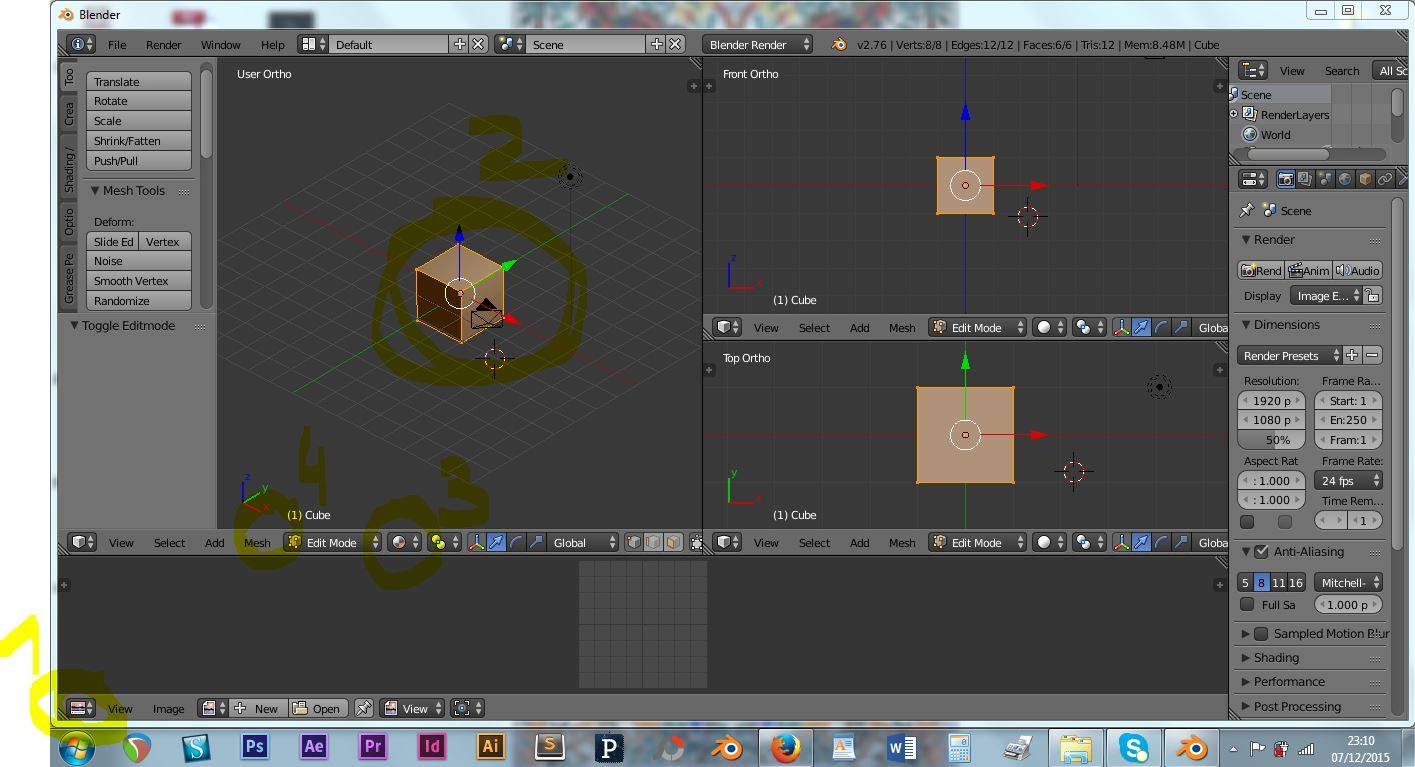
Task: Select face select mode icon
Action: coord(673,542)
